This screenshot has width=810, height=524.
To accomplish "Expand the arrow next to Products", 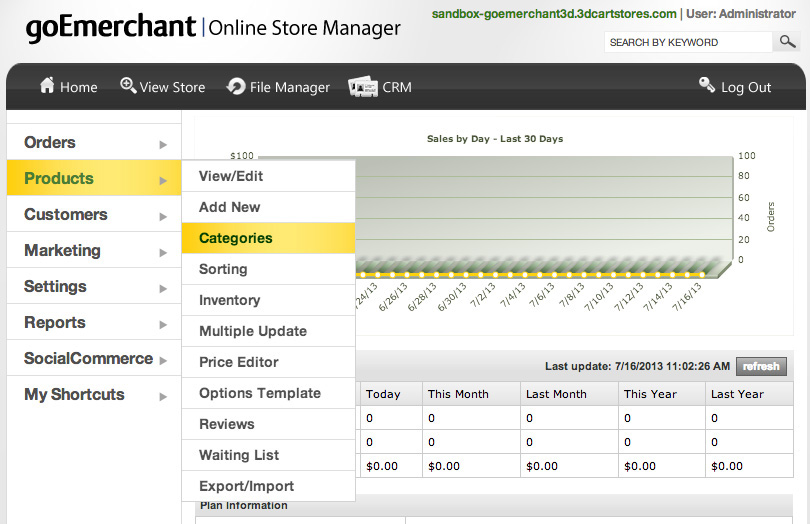I will (163, 180).
